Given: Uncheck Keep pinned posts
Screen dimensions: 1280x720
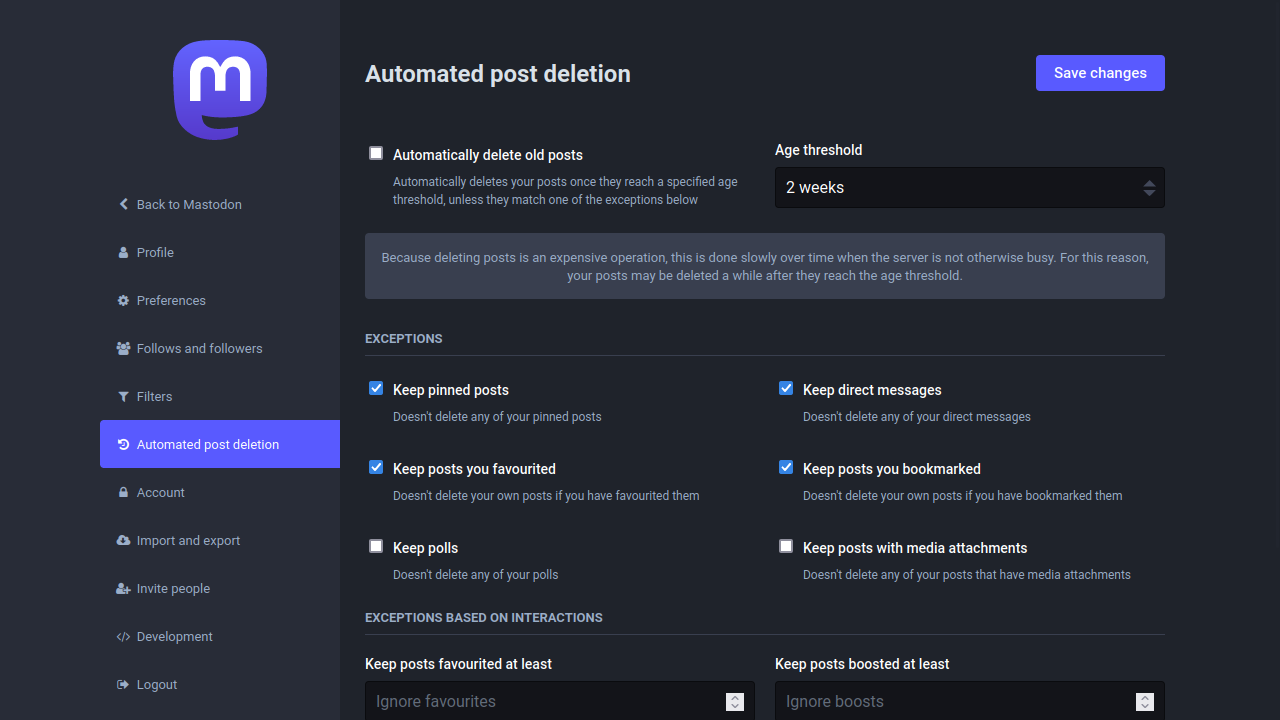Looking at the screenshot, I should point(376,388).
